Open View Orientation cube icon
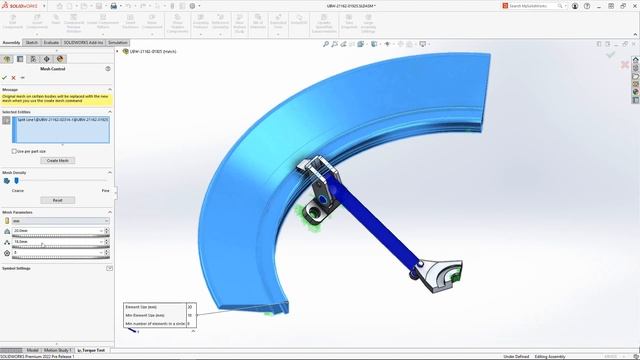640x360 pixels. pyautogui.click(x=361, y=44)
